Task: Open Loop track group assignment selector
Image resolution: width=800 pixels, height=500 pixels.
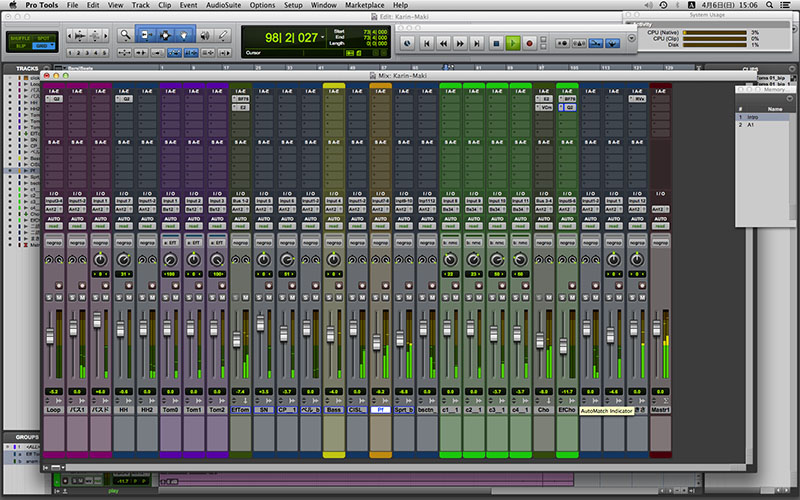Action: [54, 243]
